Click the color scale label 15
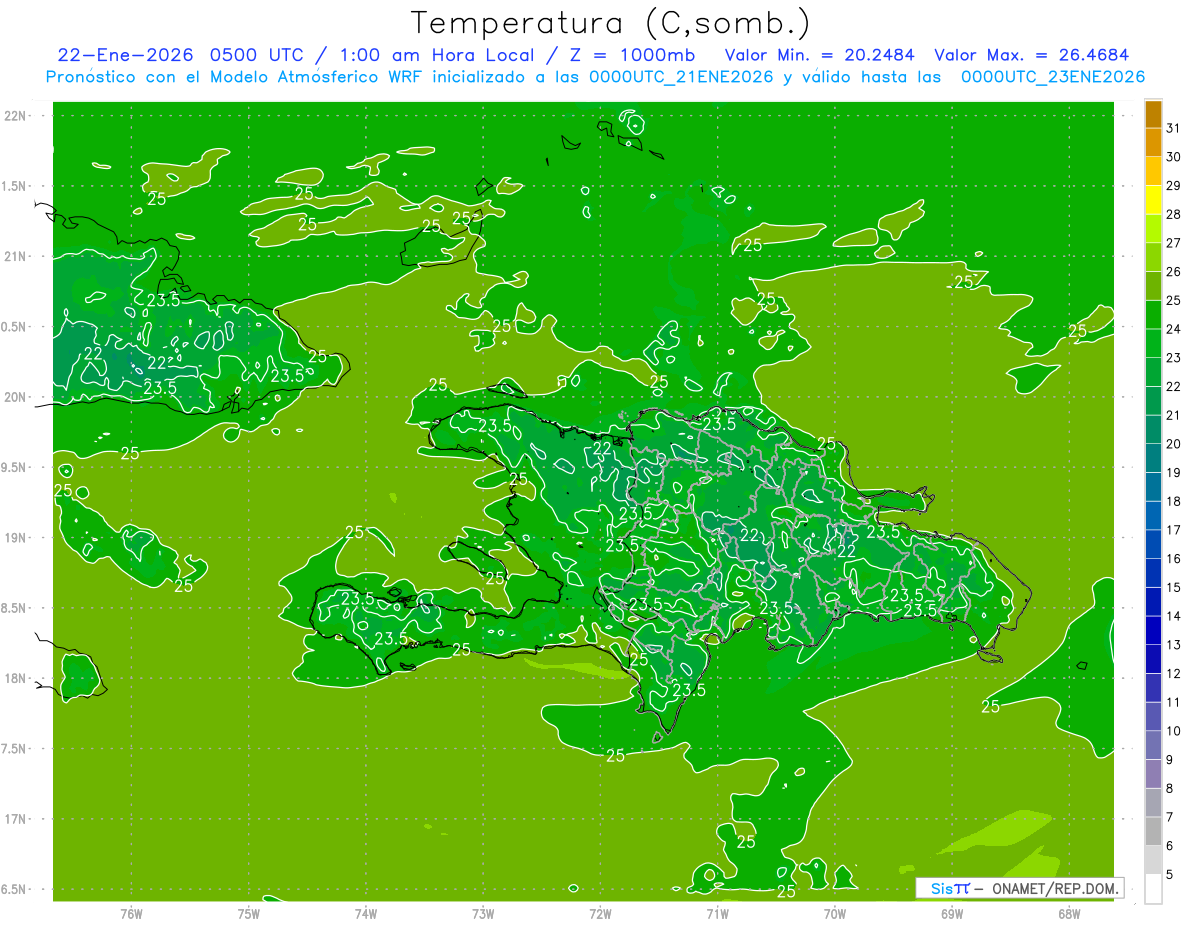Screen dimensions: 1200x927 1173,587
